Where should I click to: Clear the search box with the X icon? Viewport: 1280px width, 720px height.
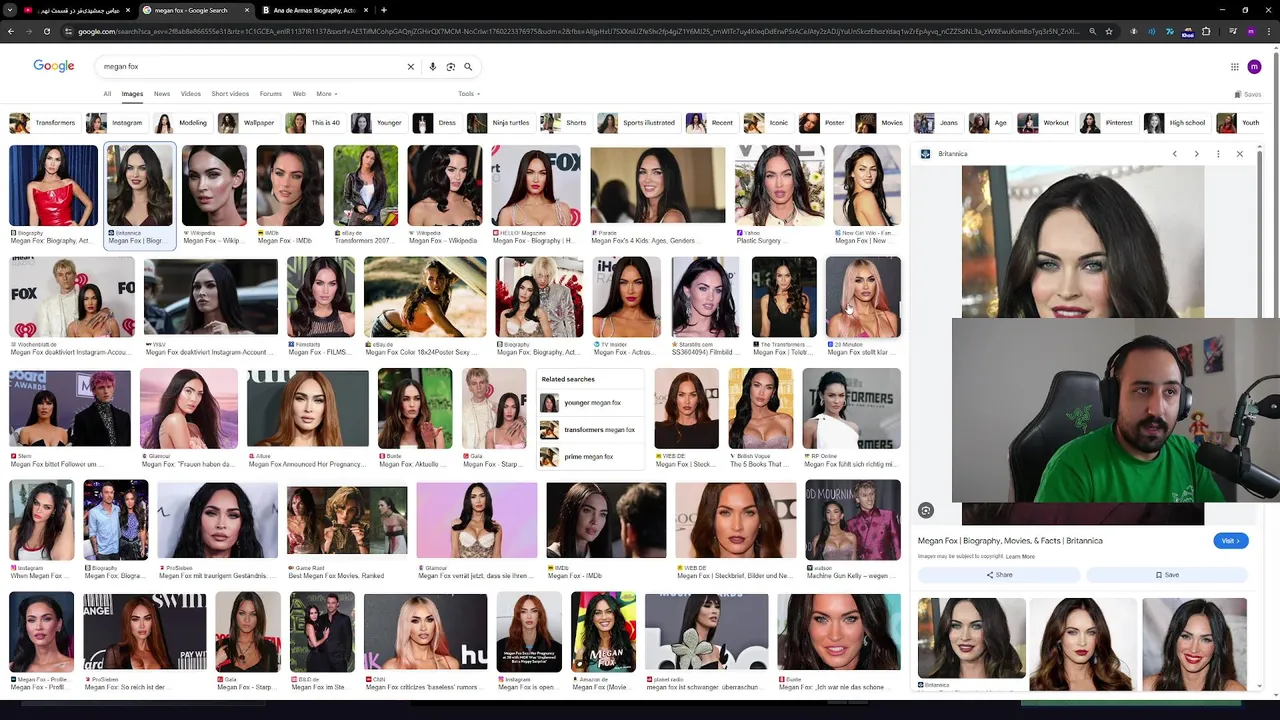pyautogui.click(x=410, y=66)
